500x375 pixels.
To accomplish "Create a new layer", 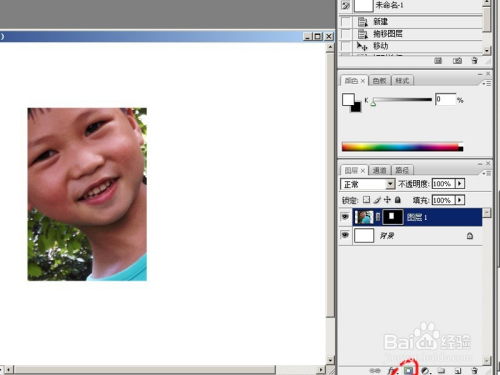I will [x=458, y=370].
